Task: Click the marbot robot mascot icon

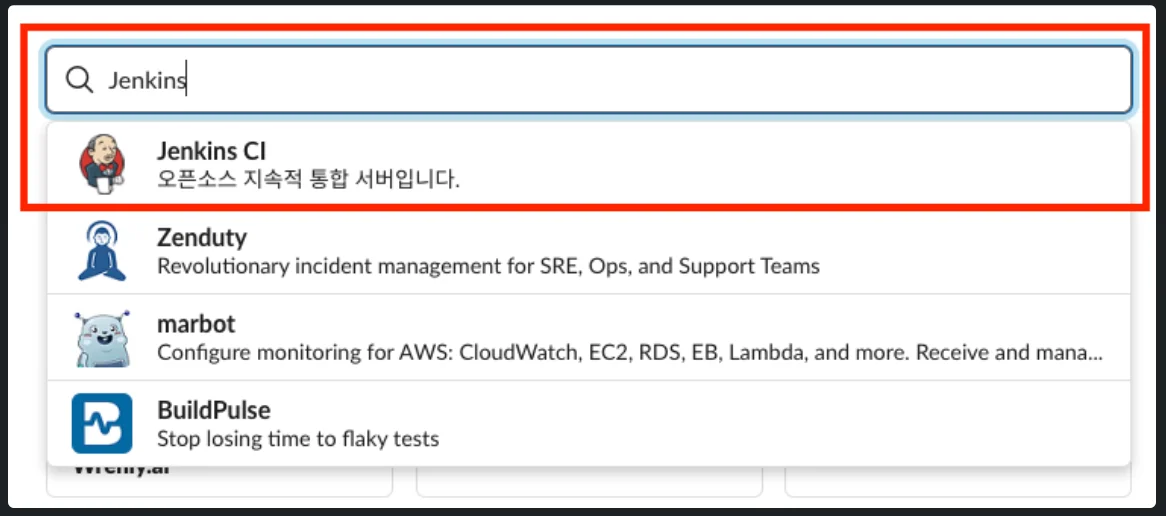Action: click(102, 338)
